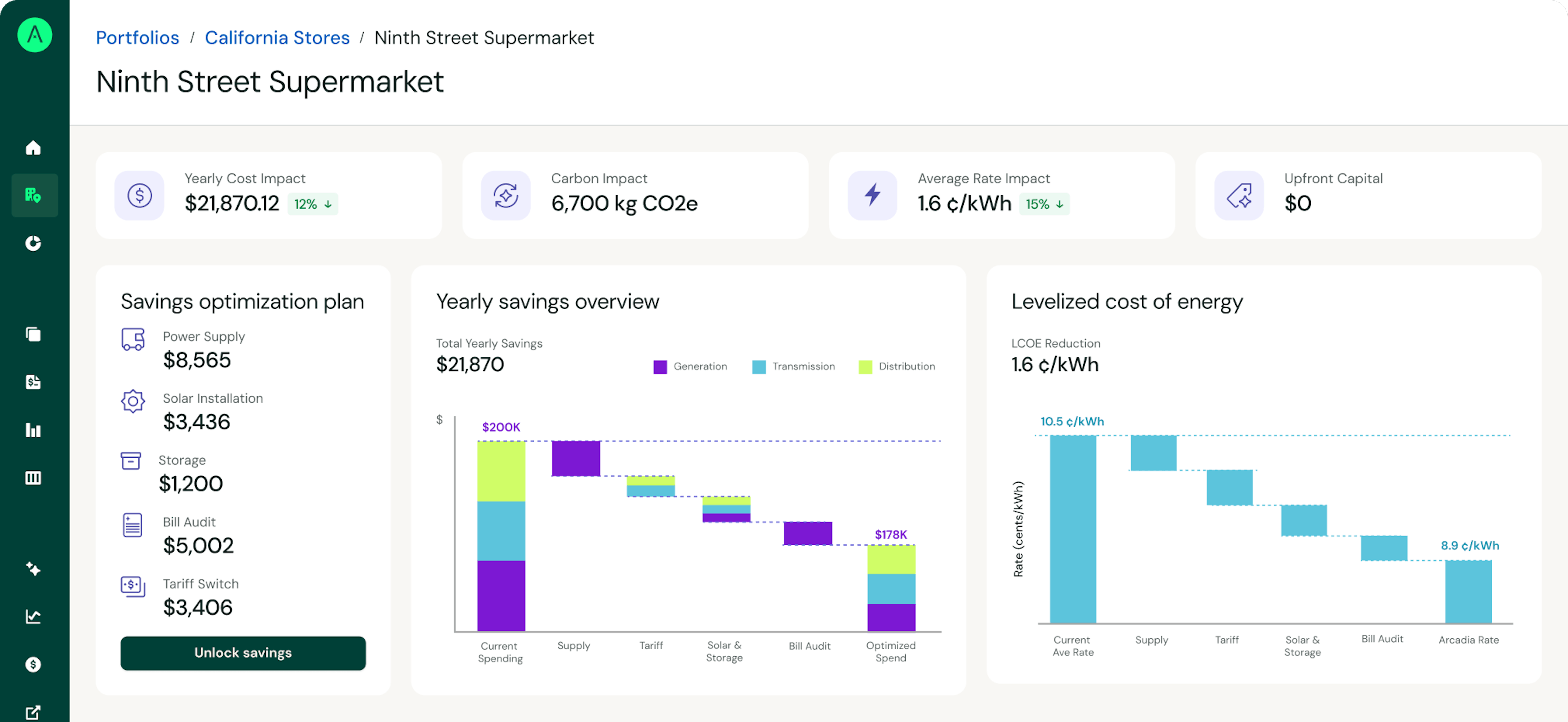Select the buildings location sidebar icon
Screen dimensions: 1568x722
point(33,196)
